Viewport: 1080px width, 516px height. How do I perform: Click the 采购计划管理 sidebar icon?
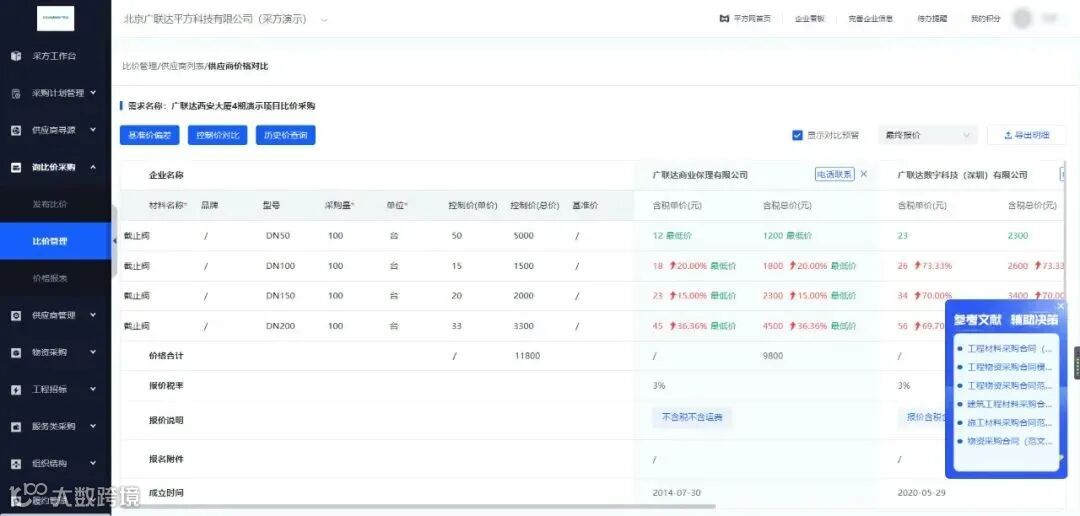pos(16,93)
